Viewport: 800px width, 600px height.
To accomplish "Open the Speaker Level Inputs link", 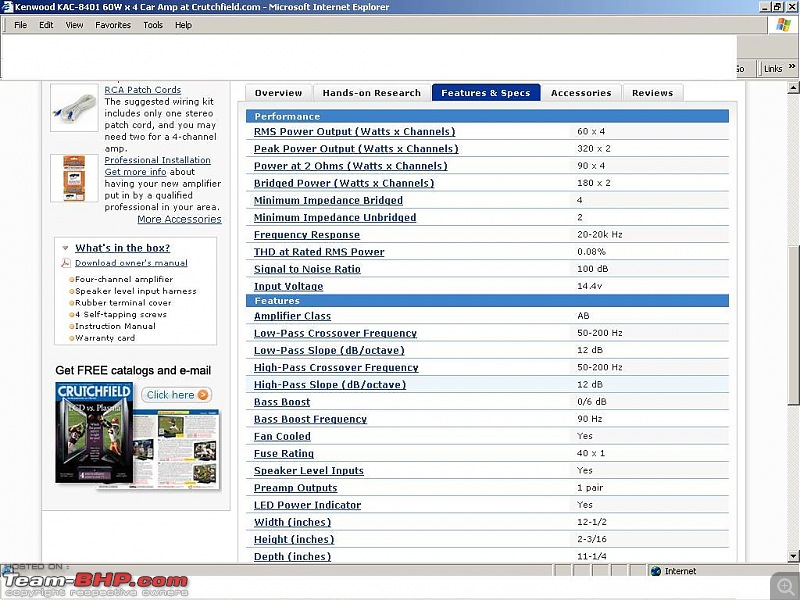I will [x=309, y=471].
